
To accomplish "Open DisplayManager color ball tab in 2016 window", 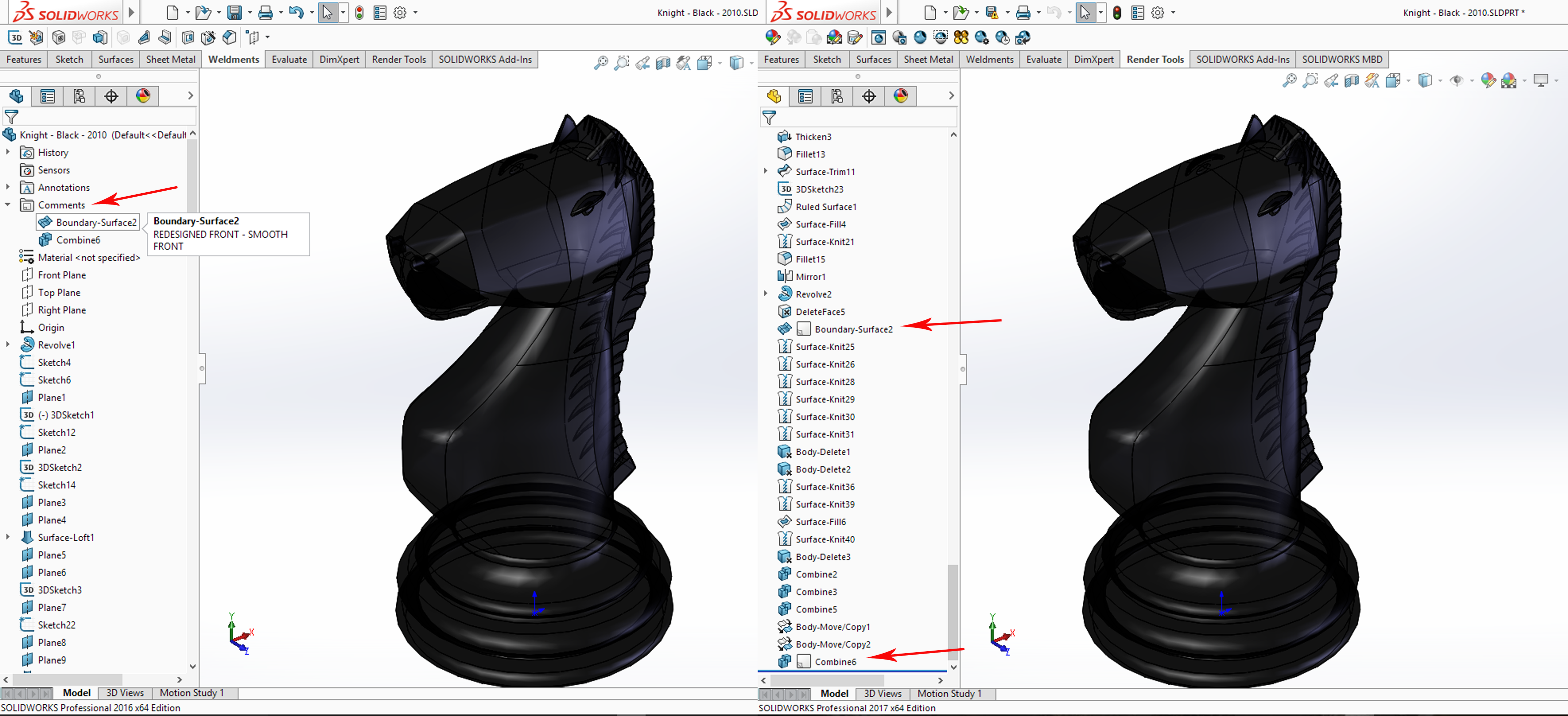I will pos(143,96).
